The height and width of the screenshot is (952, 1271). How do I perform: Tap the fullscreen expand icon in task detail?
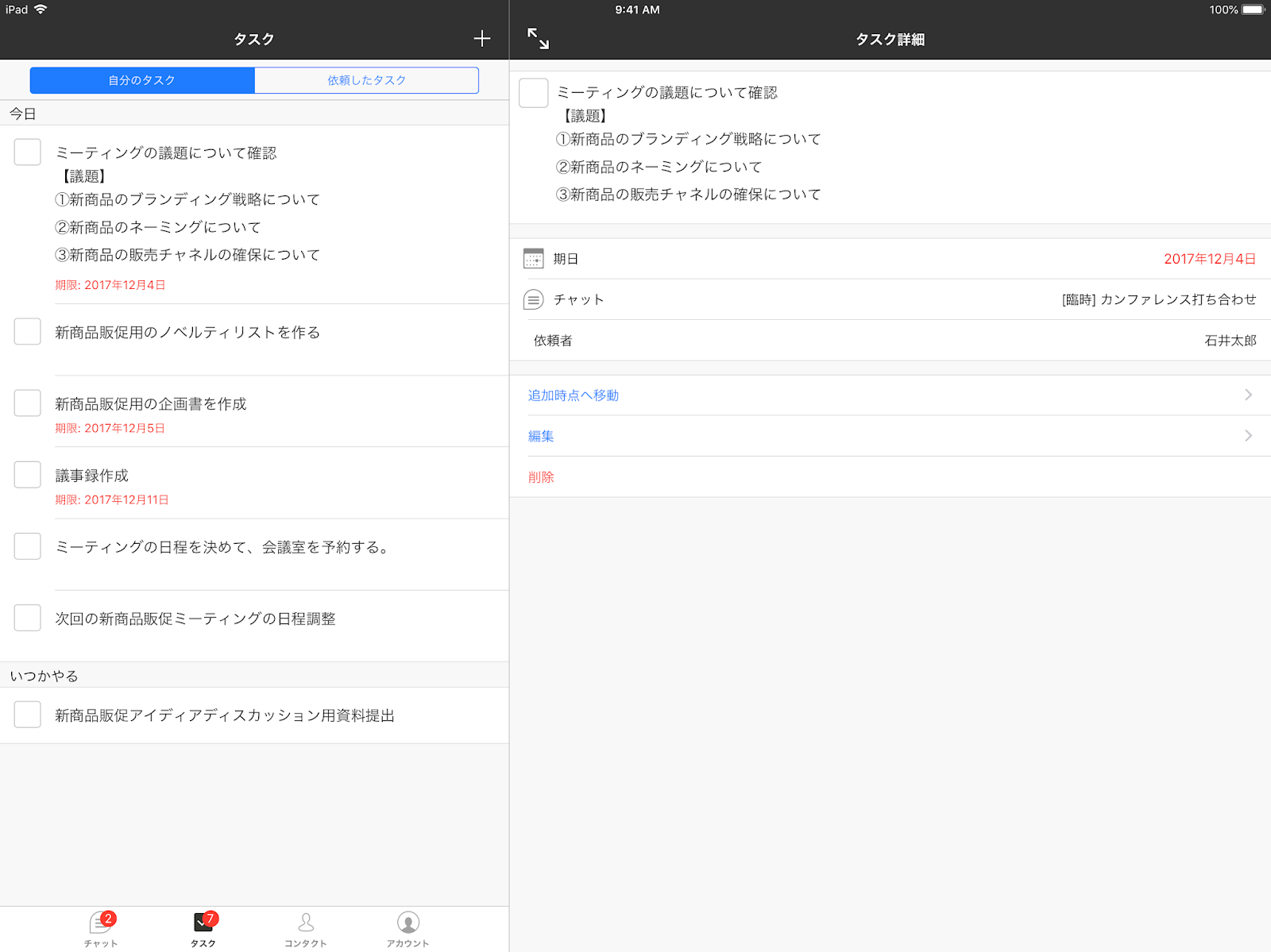(x=537, y=38)
